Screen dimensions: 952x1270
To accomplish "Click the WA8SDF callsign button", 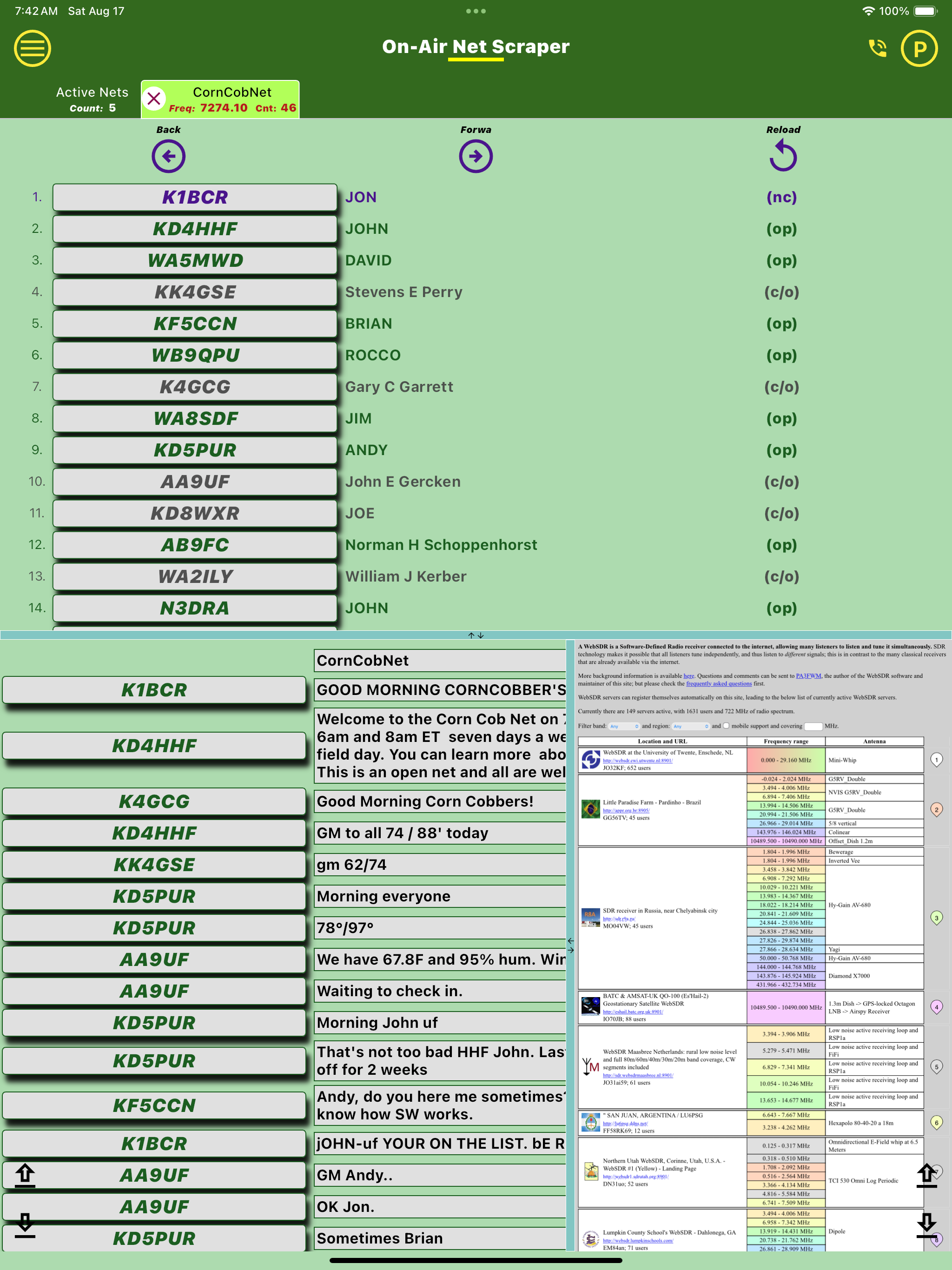I will [195, 418].
